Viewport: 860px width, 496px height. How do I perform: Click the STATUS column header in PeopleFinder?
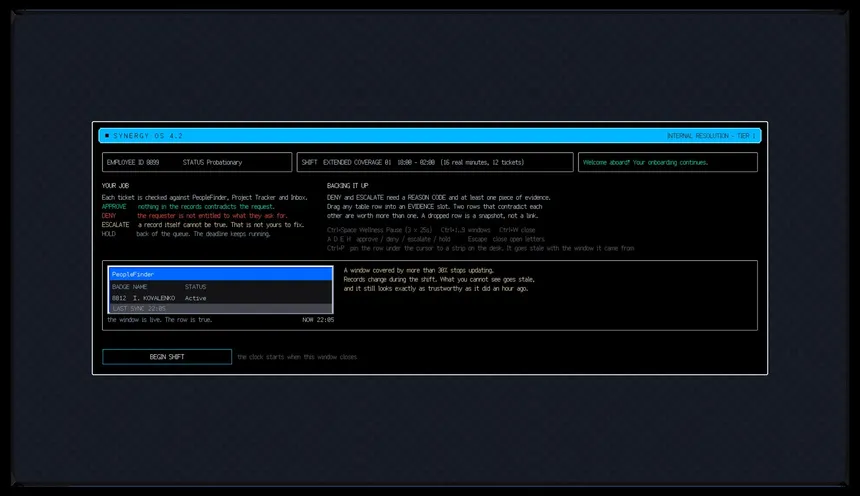pyautogui.click(x=195, y=287)
